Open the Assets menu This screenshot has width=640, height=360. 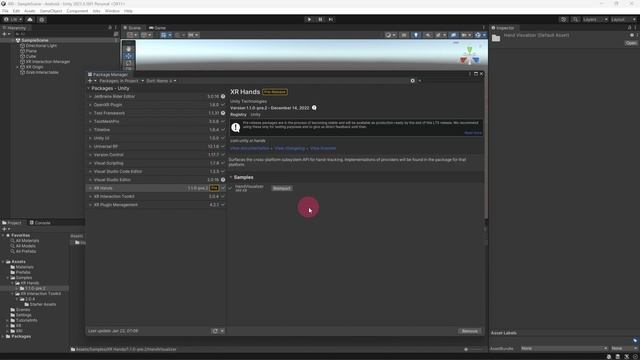pyautogui.click(x=30, y=11)
